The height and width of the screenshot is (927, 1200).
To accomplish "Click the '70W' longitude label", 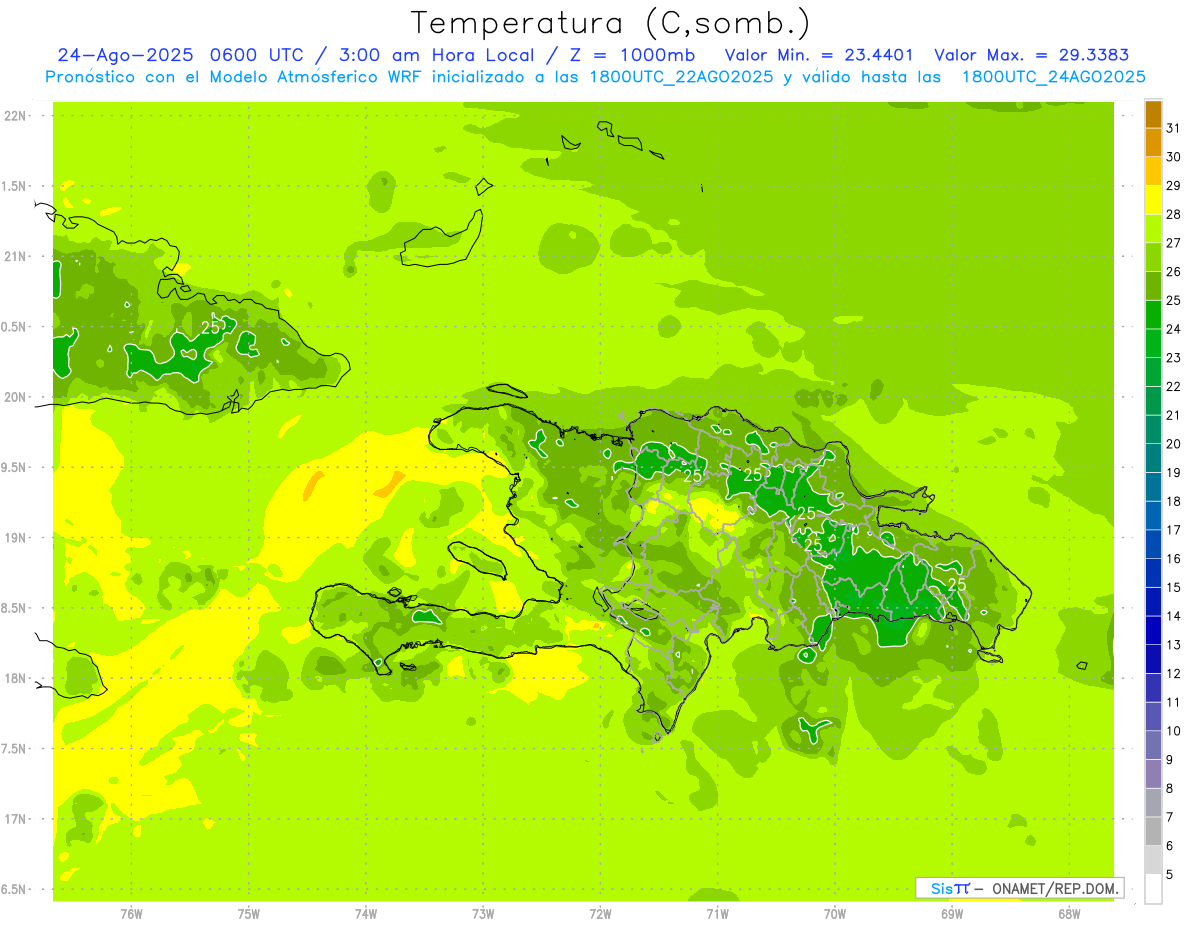I will pyautogui.click(x=835, y=914).
